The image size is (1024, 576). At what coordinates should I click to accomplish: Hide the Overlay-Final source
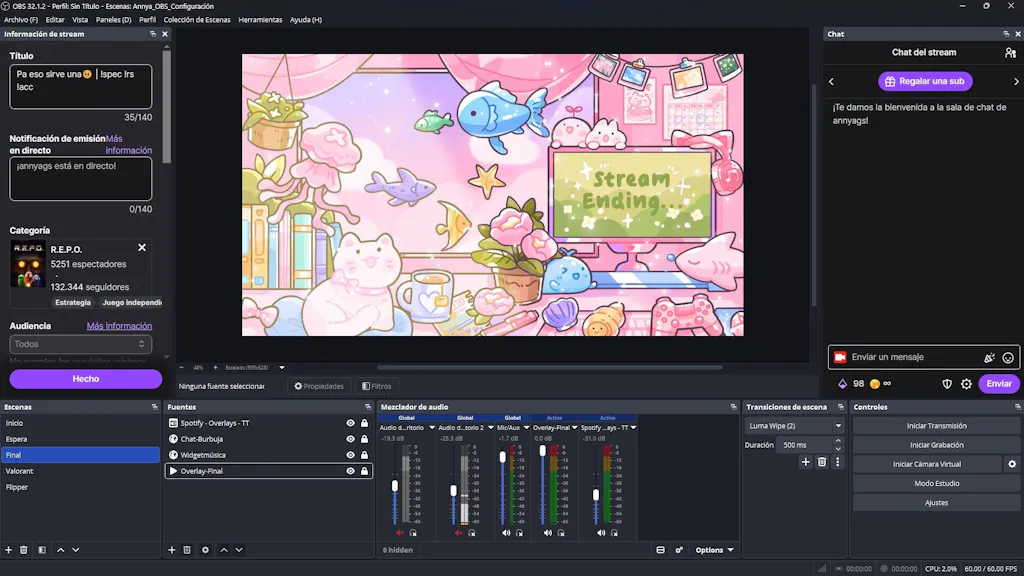pyautogui.click(x=350, y=471)
